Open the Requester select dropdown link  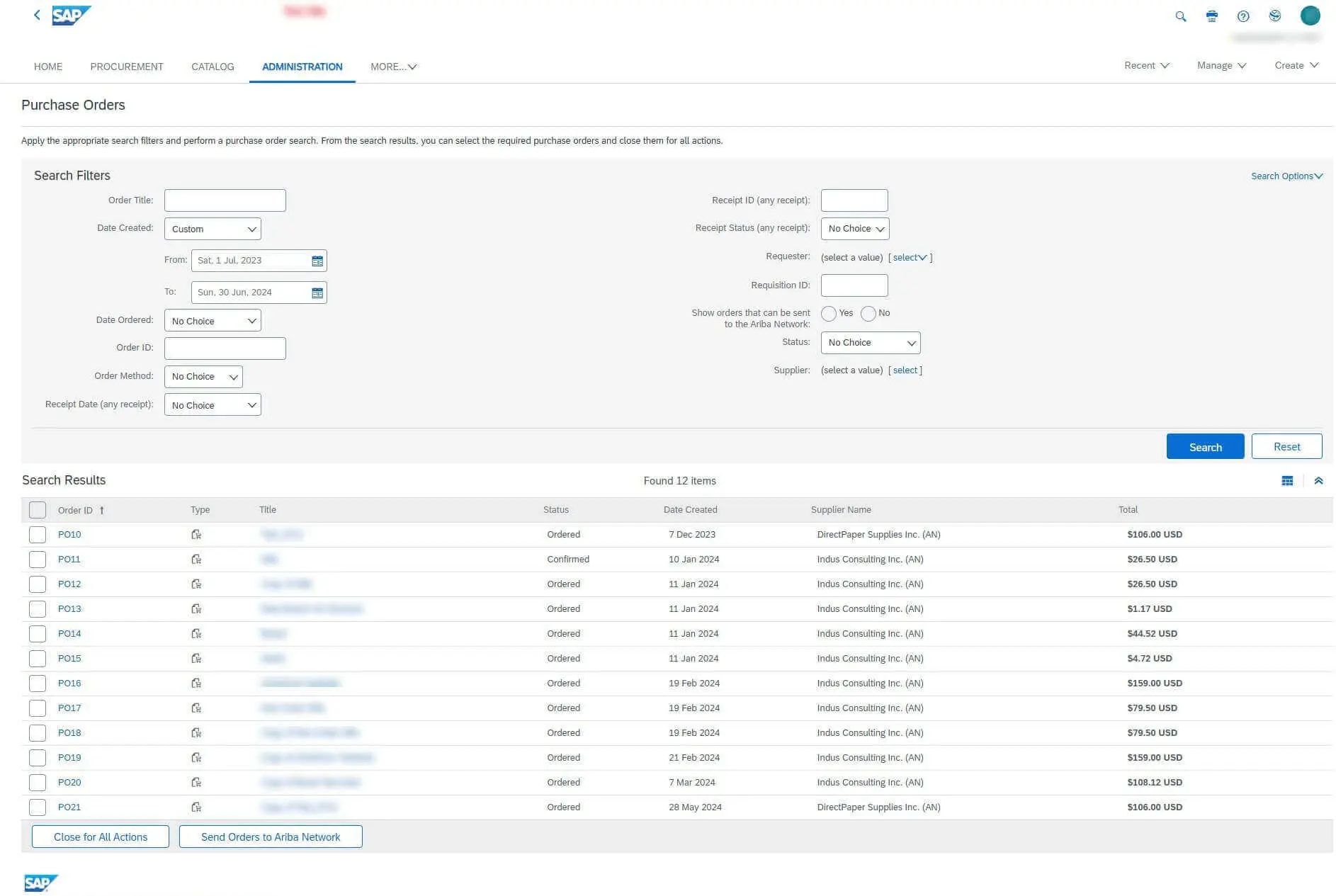910,258
